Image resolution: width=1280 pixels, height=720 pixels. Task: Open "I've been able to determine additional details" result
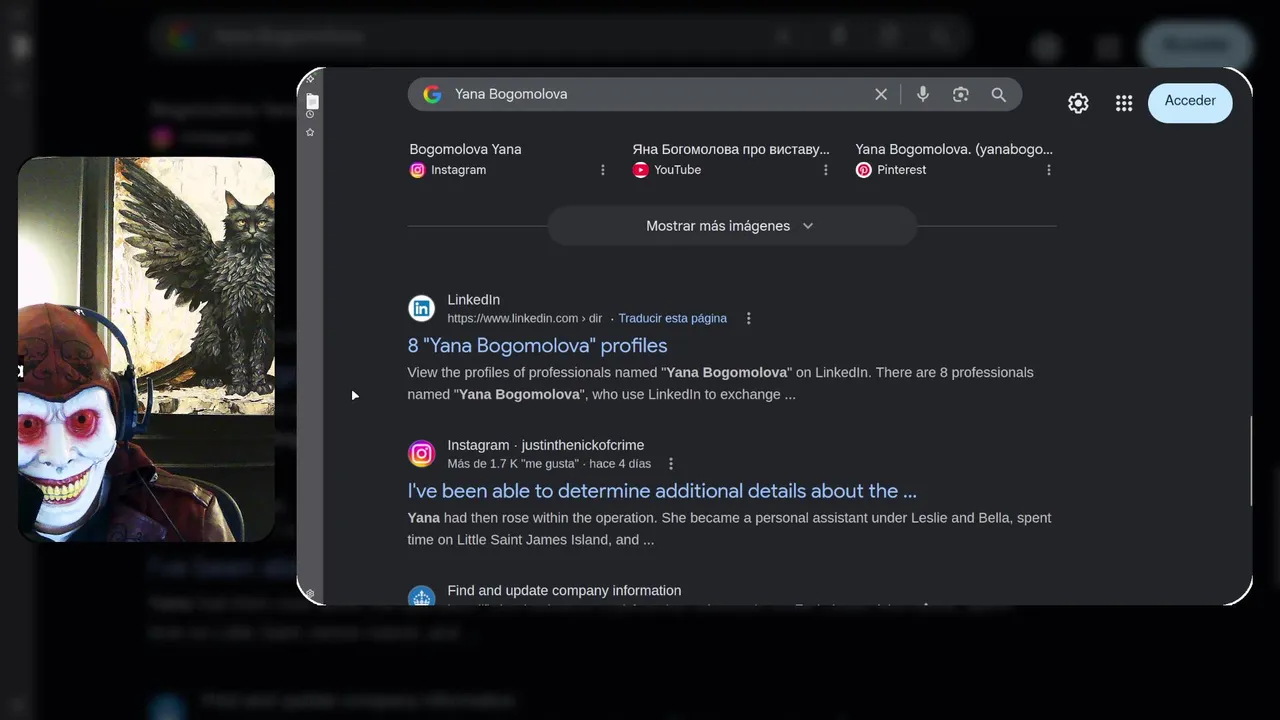662,491
